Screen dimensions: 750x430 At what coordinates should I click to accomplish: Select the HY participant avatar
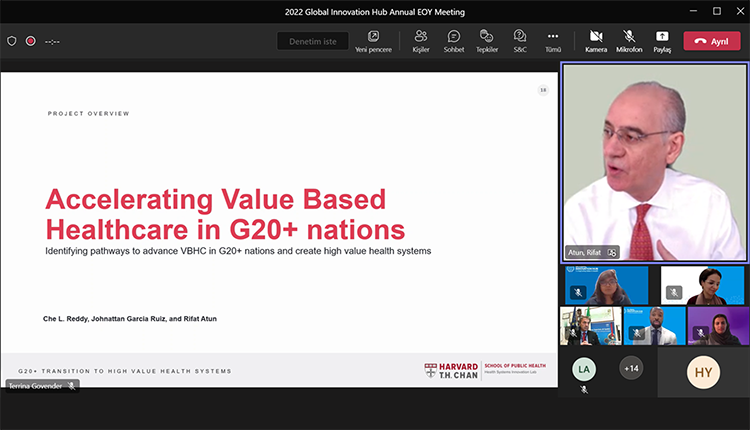point(703,372)
